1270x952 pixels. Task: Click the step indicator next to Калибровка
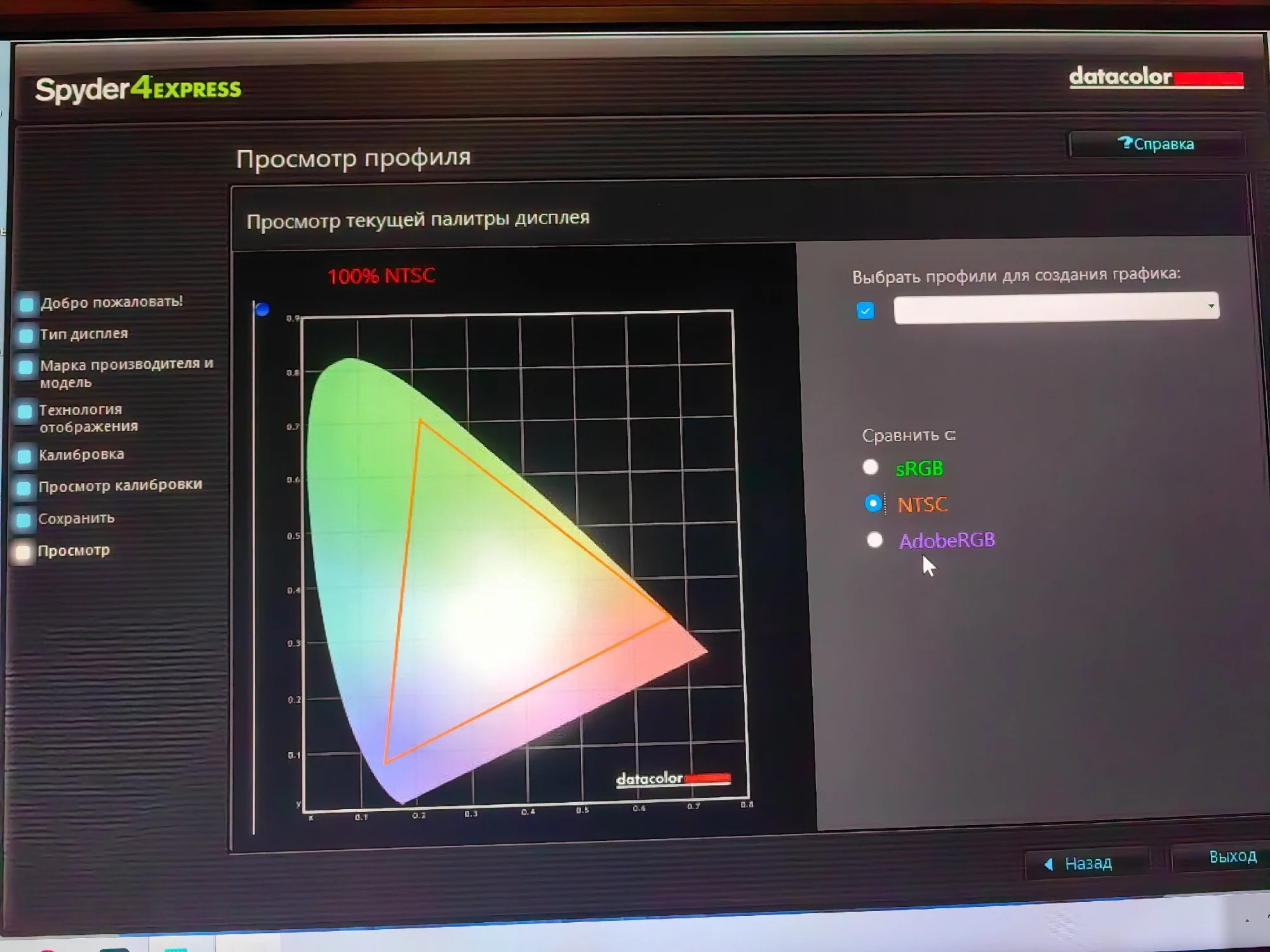click(x=24, y=456)
